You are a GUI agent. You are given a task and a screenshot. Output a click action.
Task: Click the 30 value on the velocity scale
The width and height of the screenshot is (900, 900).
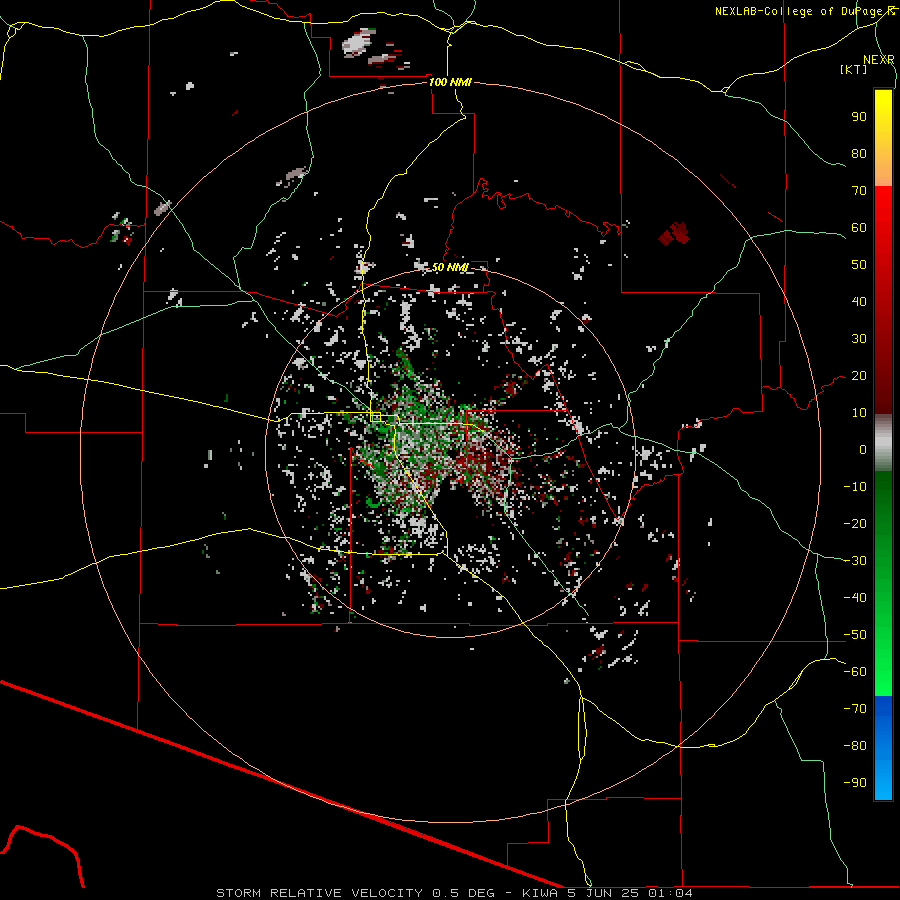pyautogui.click(x=859, y=339)
